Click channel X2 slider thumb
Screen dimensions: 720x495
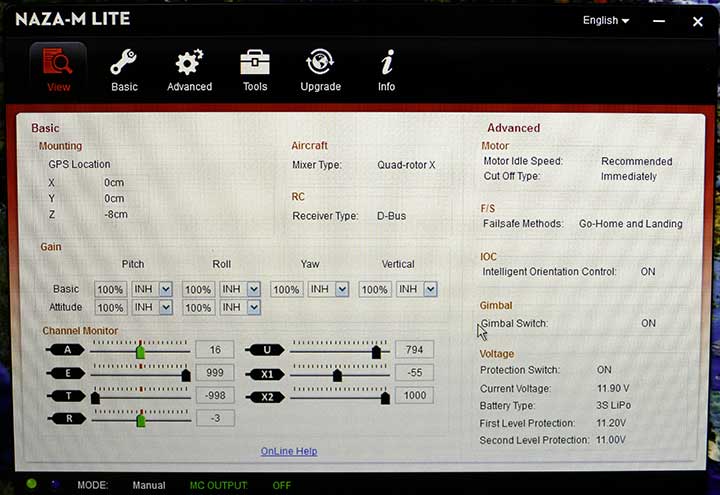point(385,398)
